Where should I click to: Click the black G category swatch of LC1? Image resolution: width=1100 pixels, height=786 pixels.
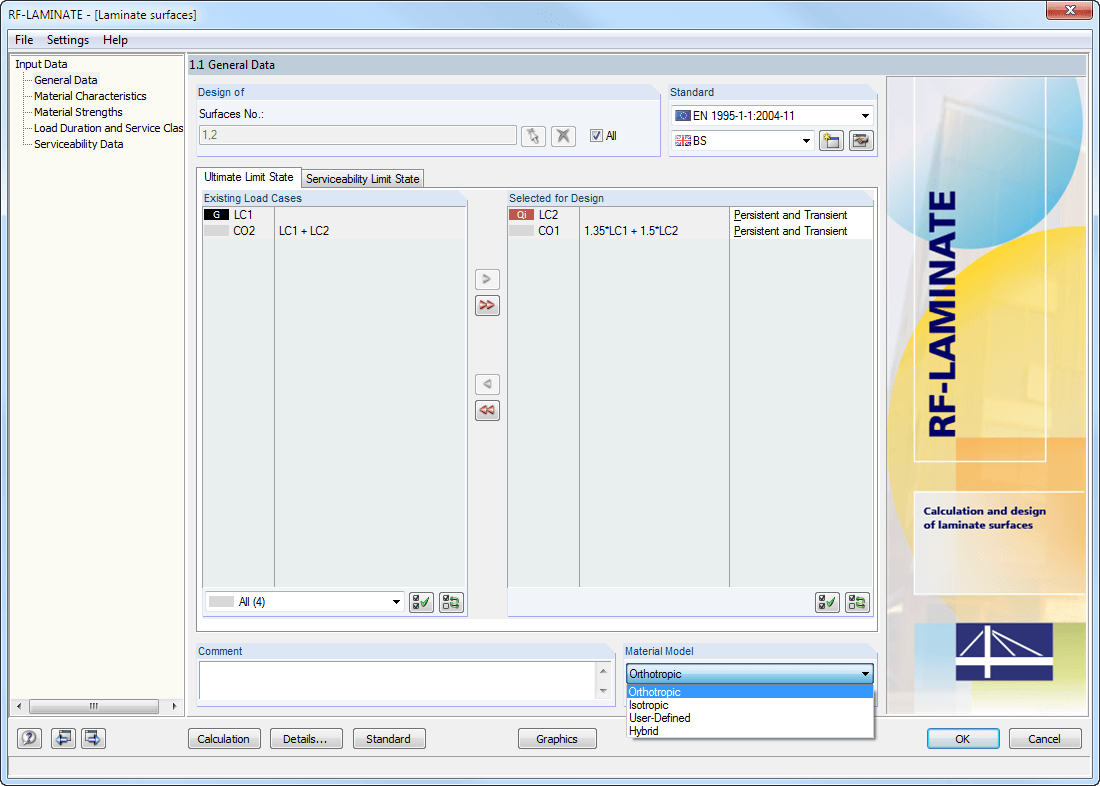click(x=216, y=215)
